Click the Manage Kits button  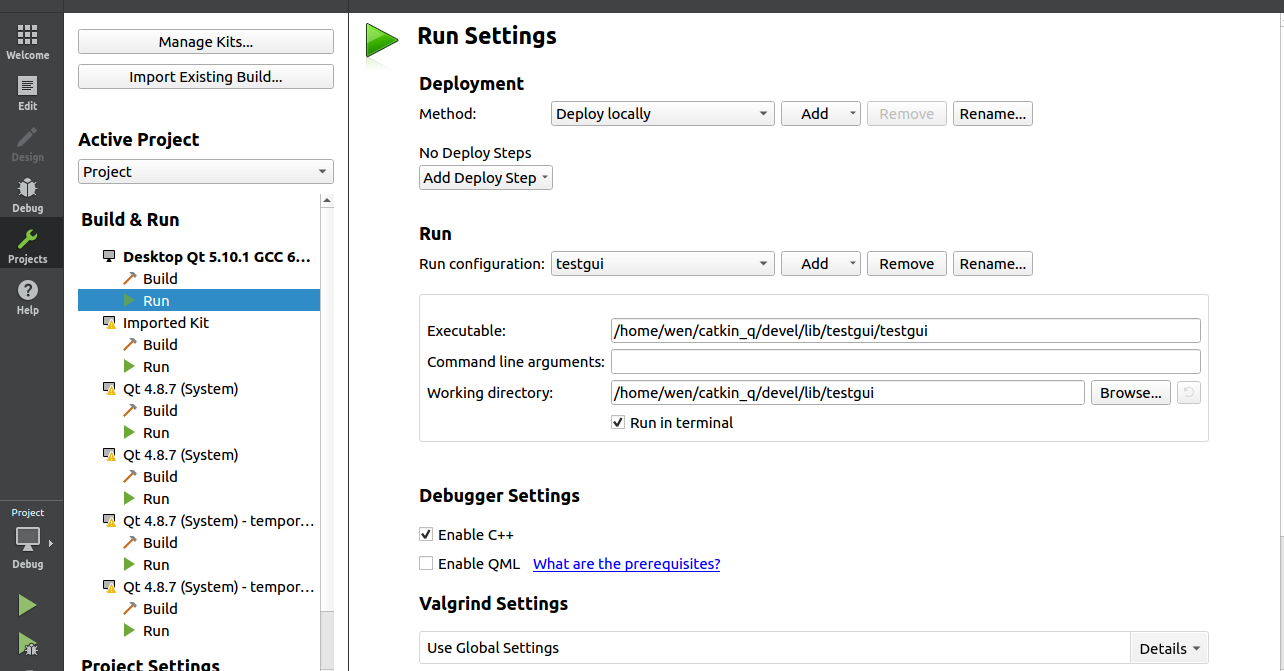[206, 42]
